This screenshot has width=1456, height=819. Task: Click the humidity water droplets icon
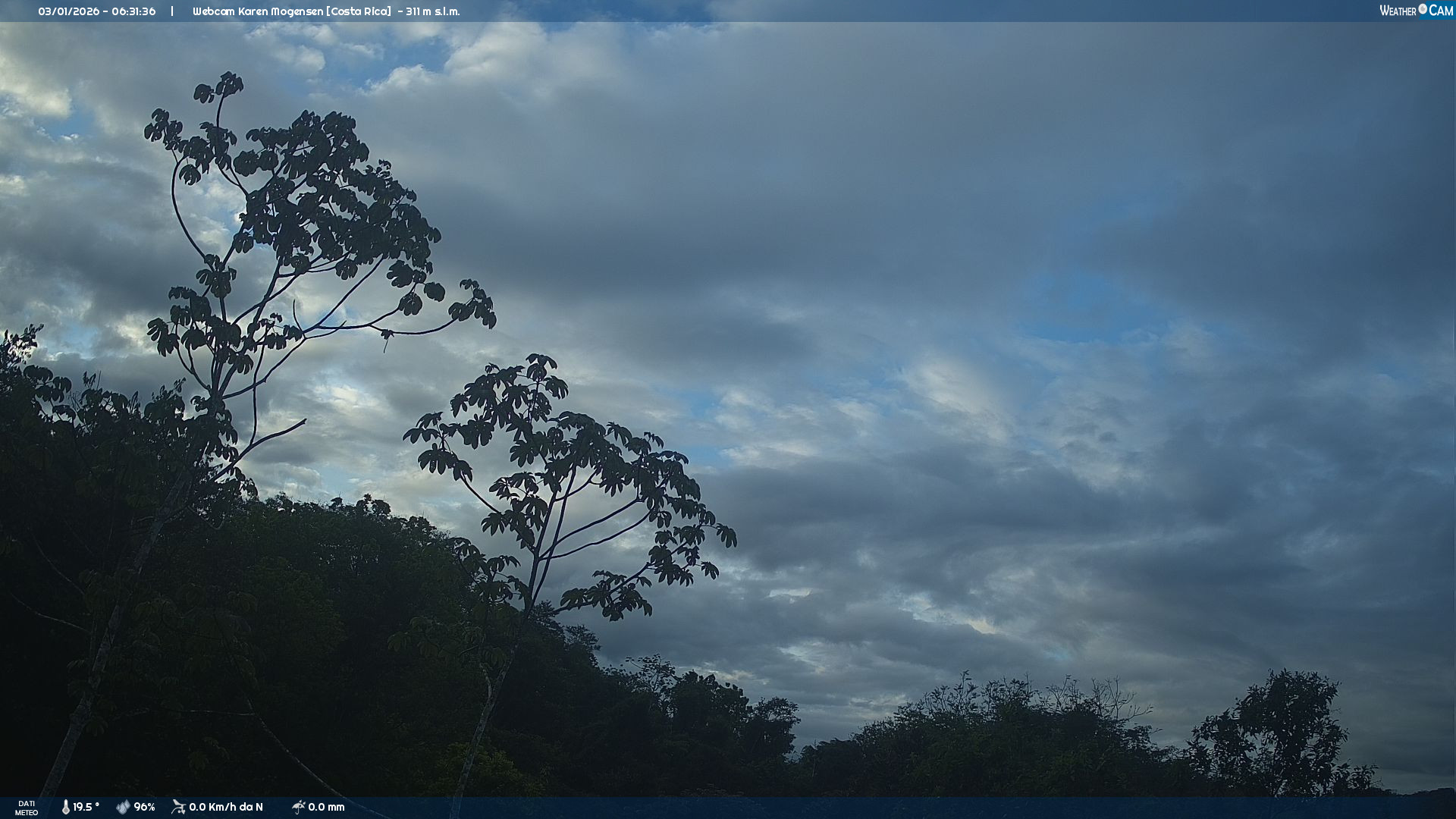[123, 807]
